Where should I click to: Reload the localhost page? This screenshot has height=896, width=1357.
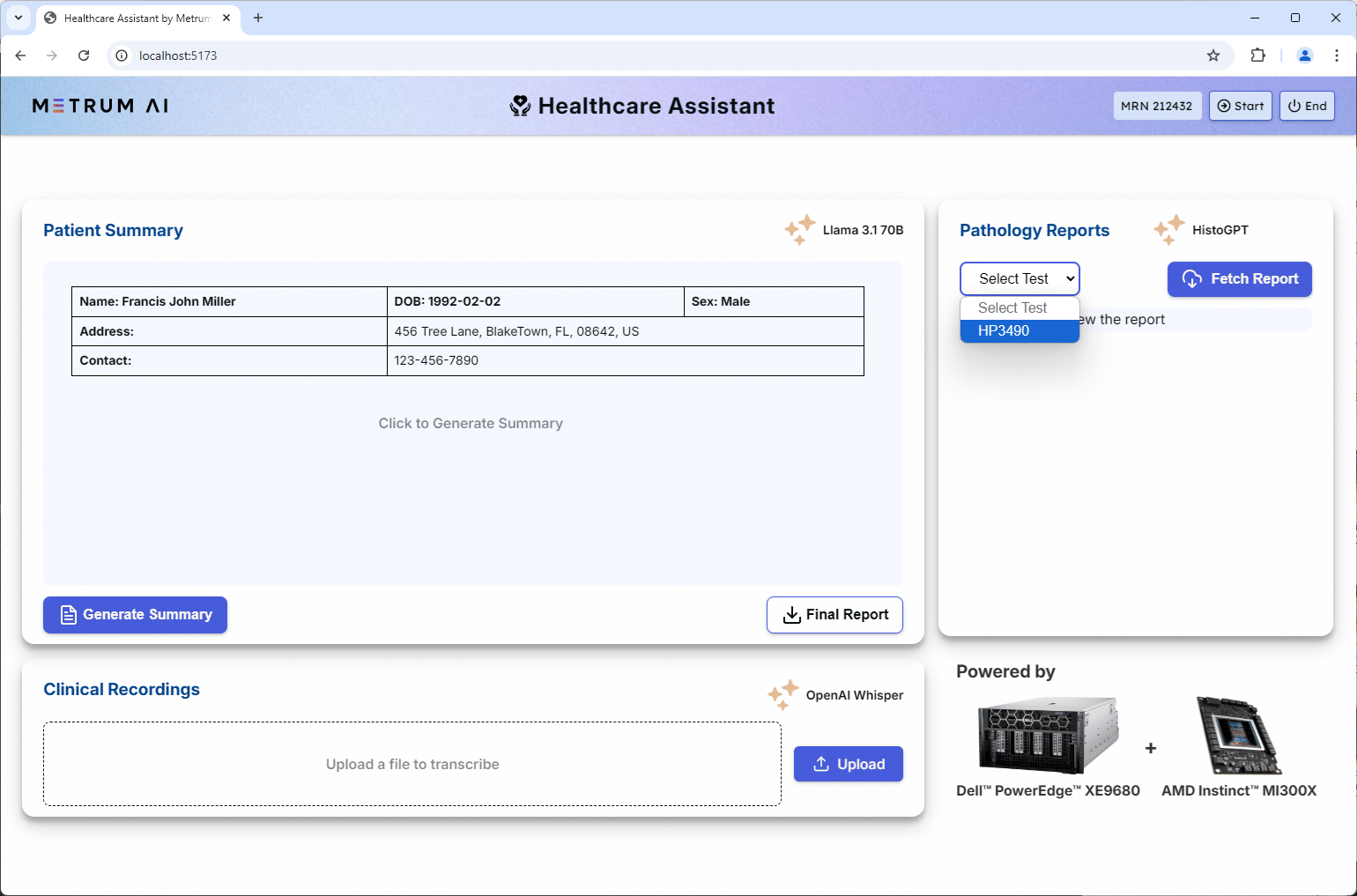[x=84, y=56]
